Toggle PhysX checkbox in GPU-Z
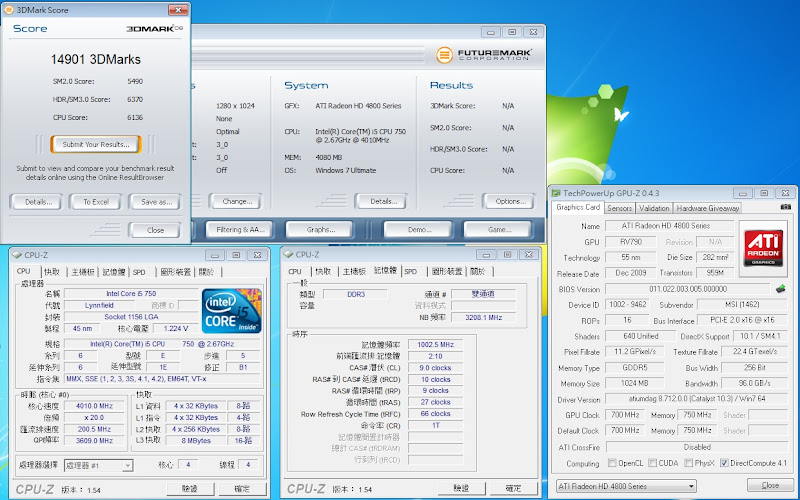 [x=688, y=463]
